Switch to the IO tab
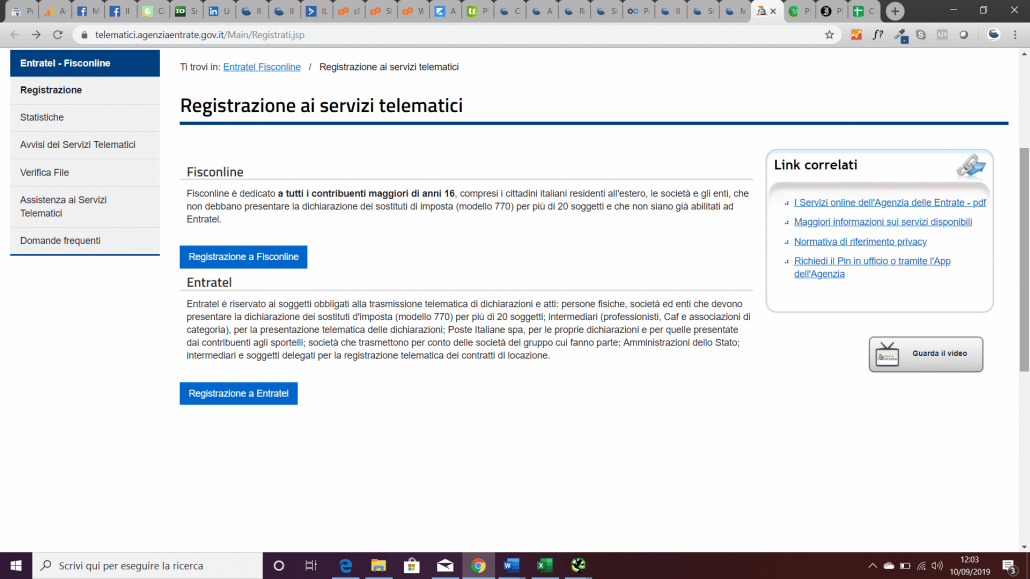The height and width of the screenshot is (579, 1030). [x=187, y=11]
